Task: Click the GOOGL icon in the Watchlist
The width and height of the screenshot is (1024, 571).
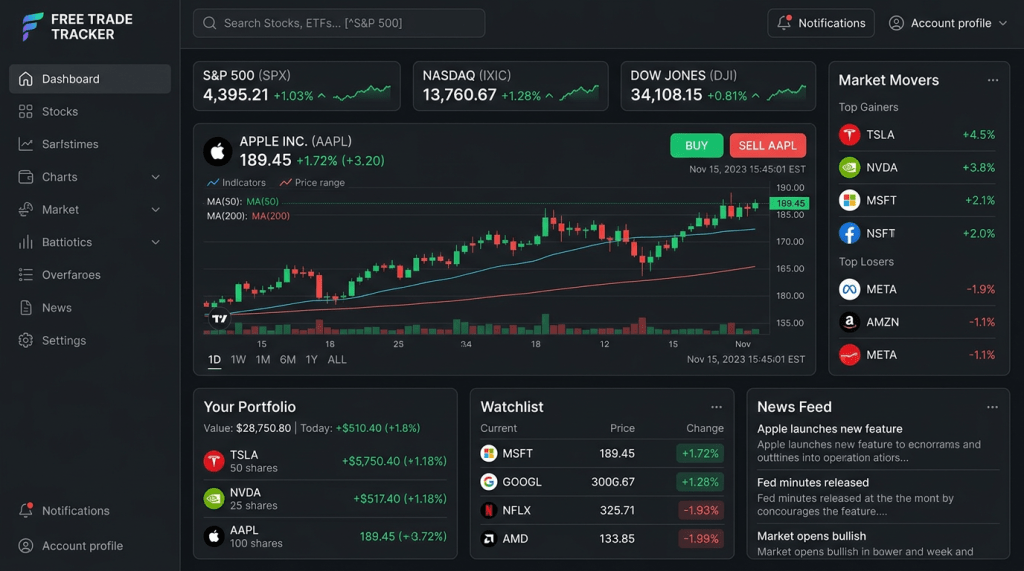Action: (x=488, y=482)
